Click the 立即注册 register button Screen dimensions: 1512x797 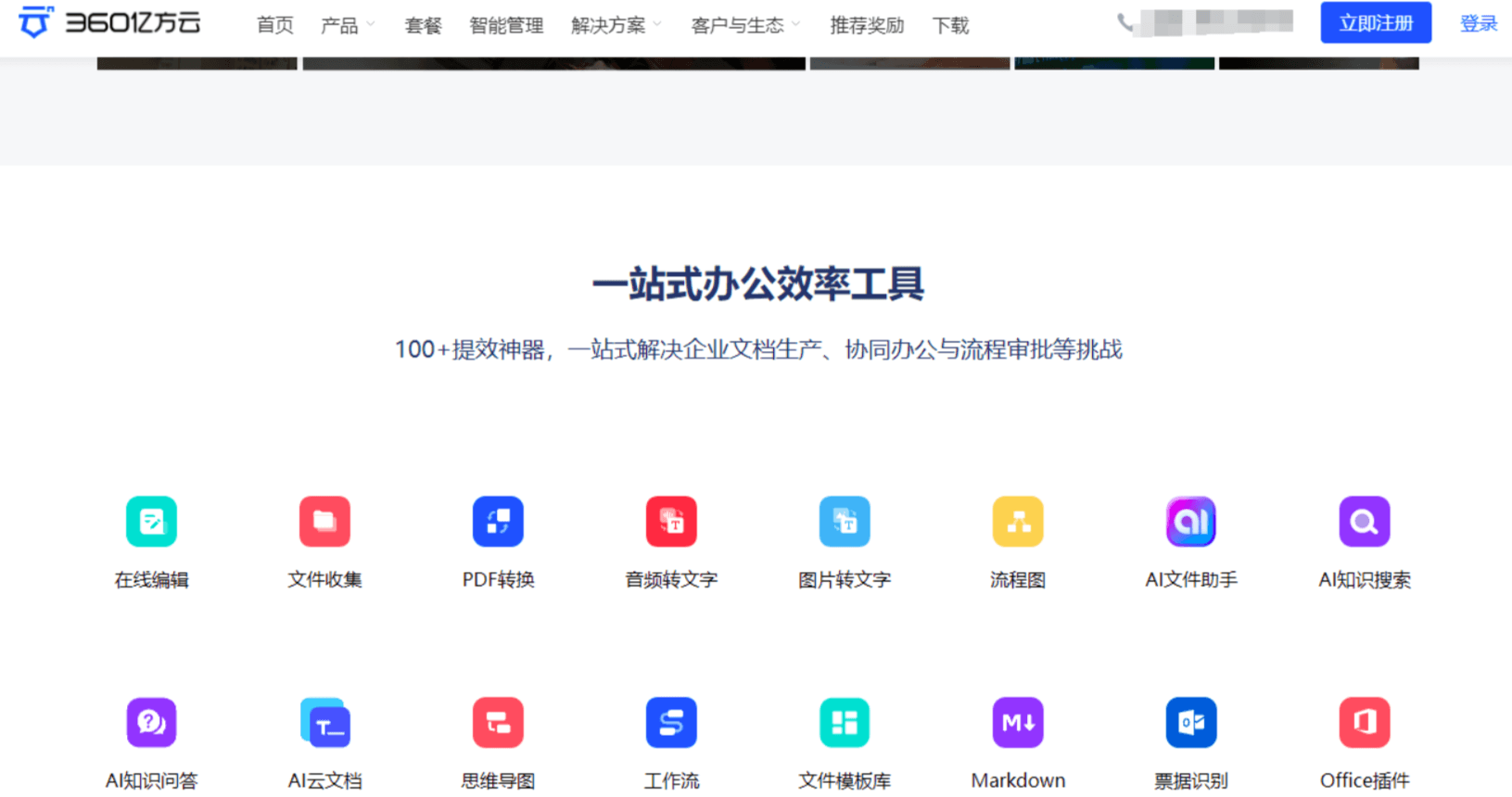(x=1376, y=23)
